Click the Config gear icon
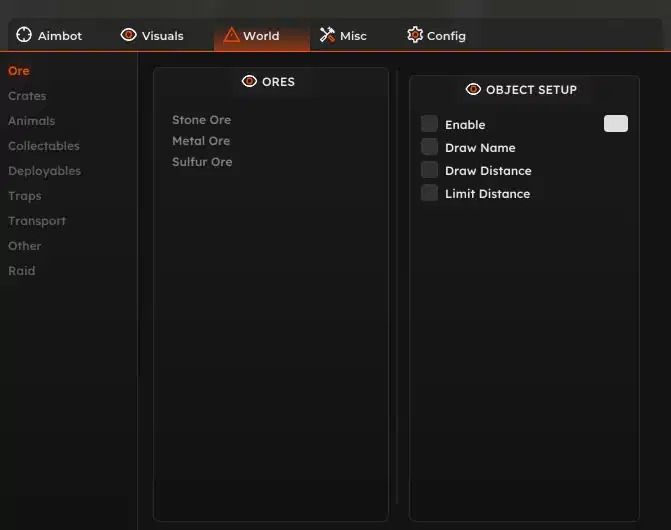 (415, 35)
